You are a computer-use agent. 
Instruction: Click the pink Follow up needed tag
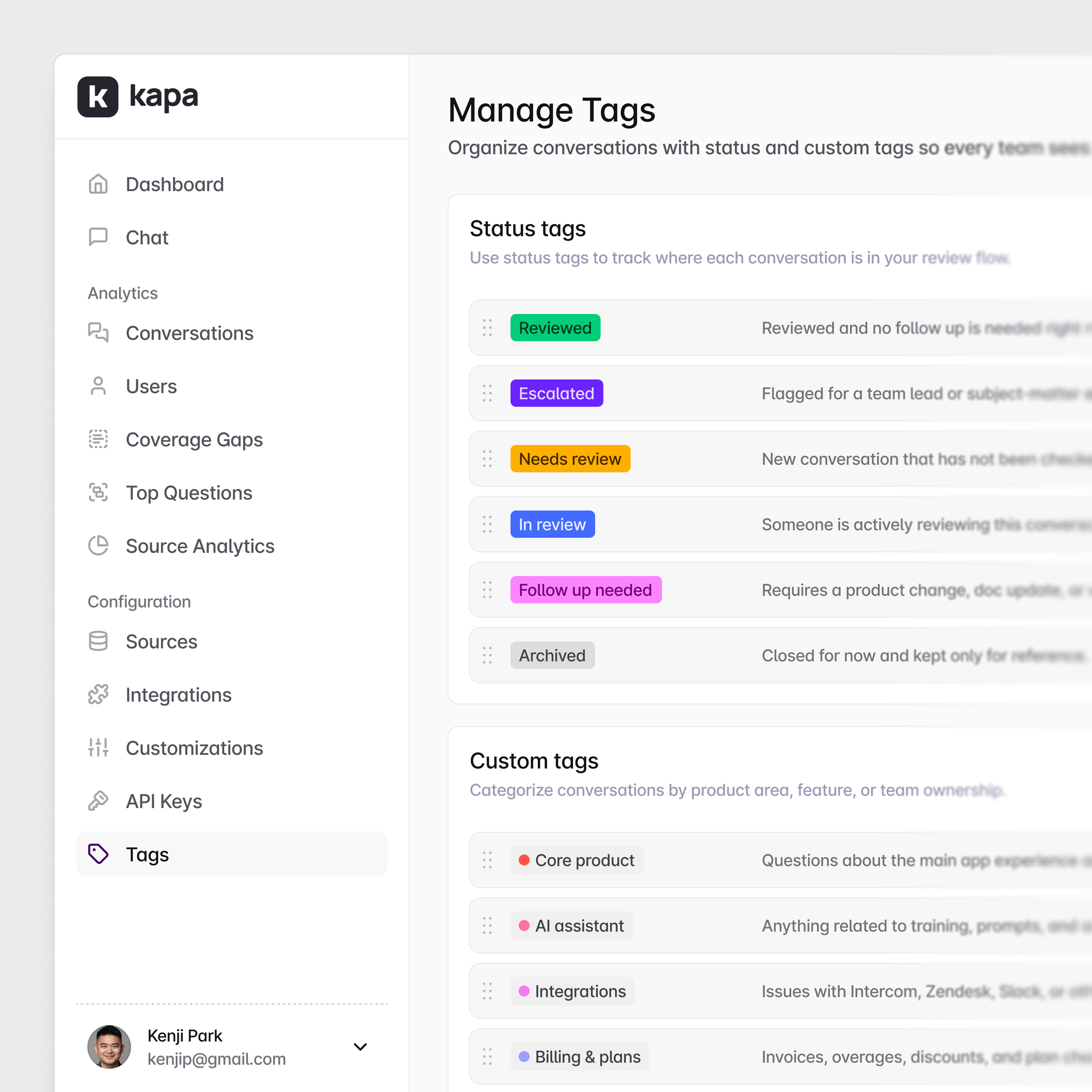pos(586,590)
